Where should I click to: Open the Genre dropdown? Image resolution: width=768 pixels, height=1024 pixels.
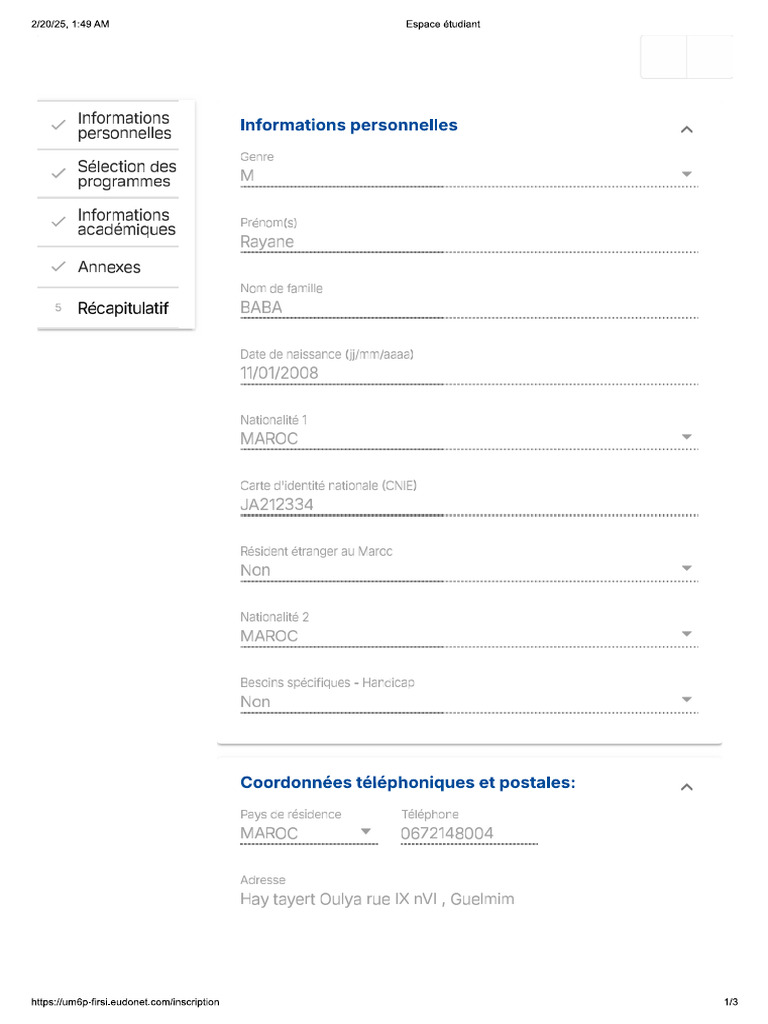[686, 174]
